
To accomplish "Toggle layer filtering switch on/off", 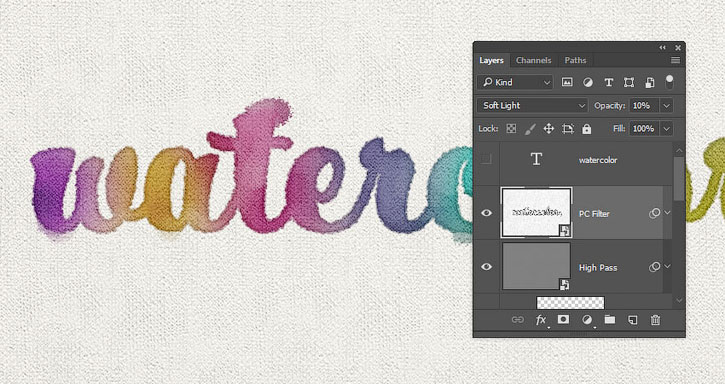I will pyautogui.click(x=669, y=81).
